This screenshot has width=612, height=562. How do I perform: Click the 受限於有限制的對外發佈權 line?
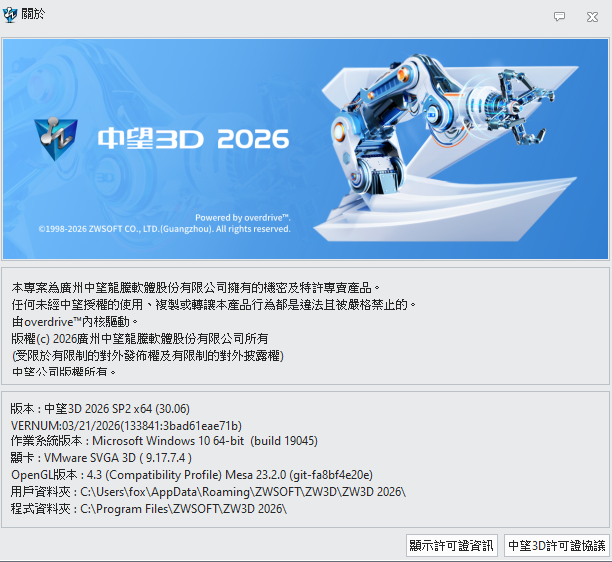coord(148,356)
